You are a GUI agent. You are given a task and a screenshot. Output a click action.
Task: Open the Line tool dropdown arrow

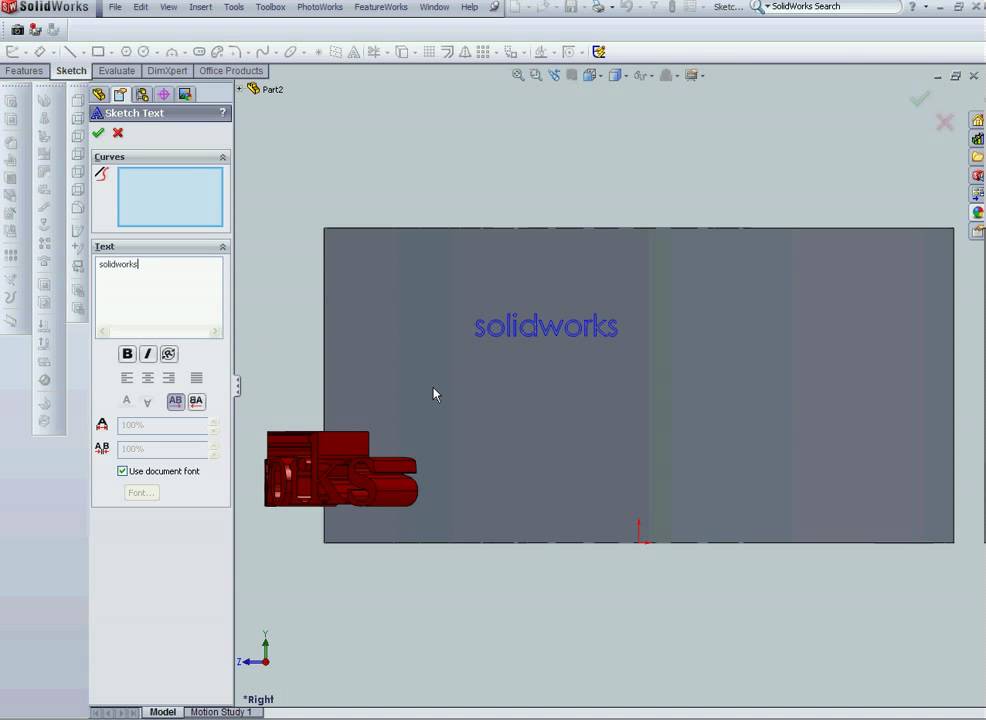click(84, 52)
